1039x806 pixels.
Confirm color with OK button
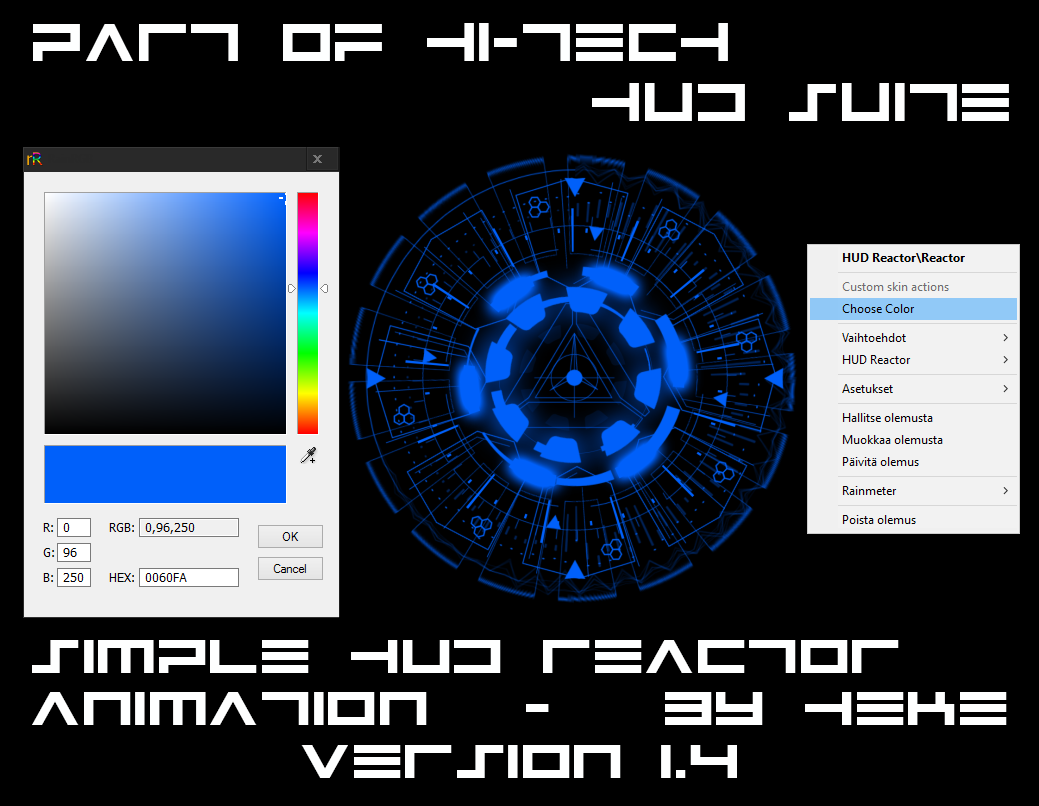click(x=290, y=536)
